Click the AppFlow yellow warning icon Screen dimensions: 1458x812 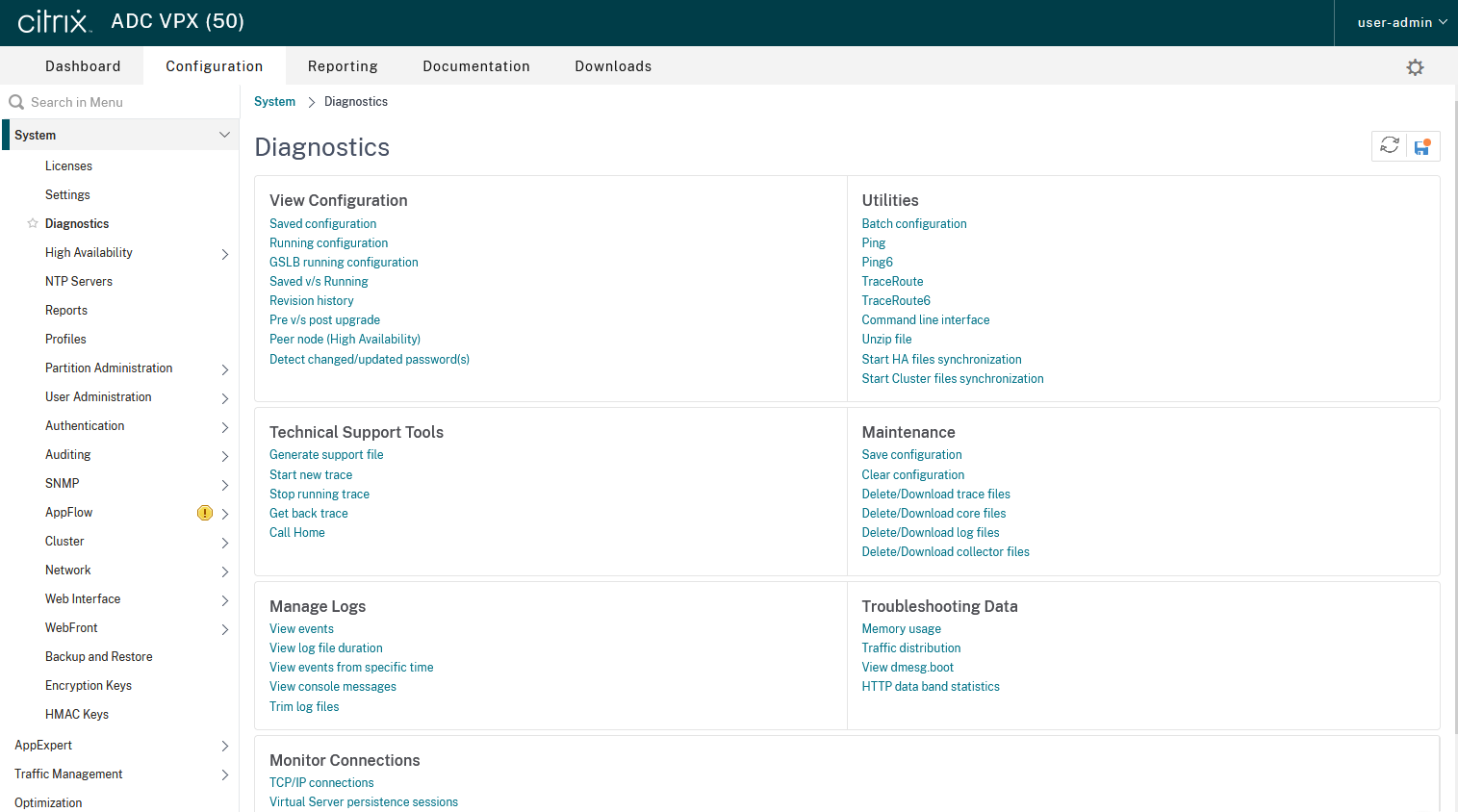point(205,513)
